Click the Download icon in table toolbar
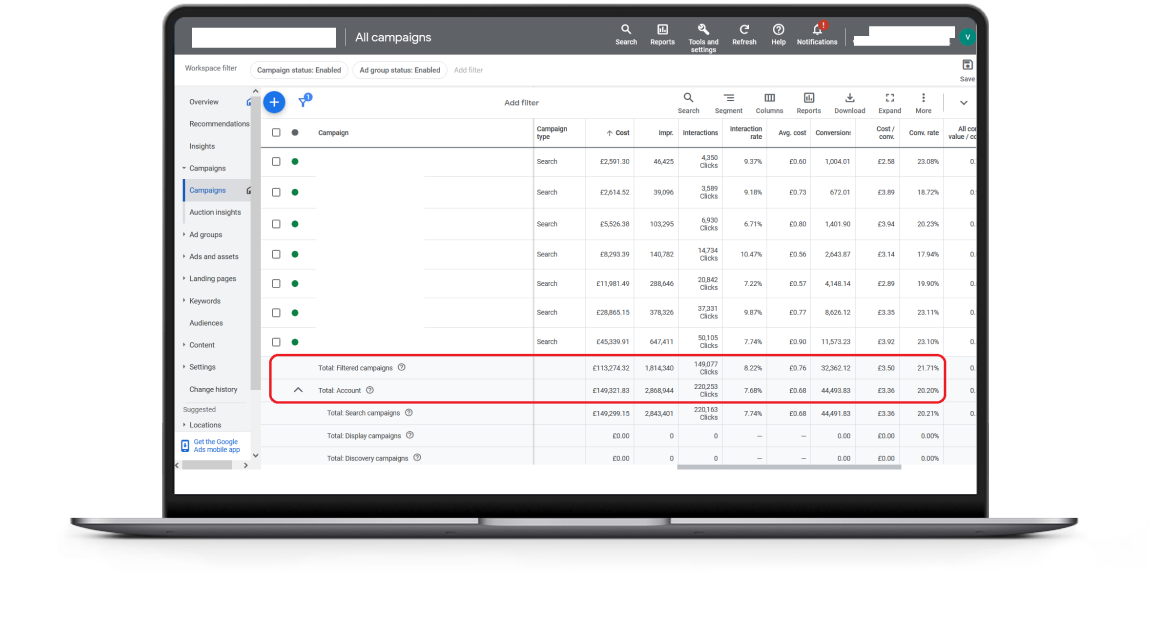 (x=849, y=98)
